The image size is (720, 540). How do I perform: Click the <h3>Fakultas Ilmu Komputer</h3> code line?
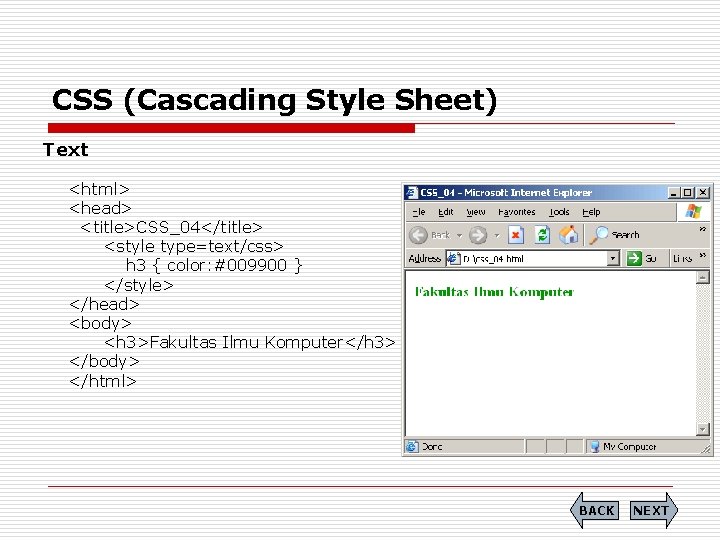[249, 343]
